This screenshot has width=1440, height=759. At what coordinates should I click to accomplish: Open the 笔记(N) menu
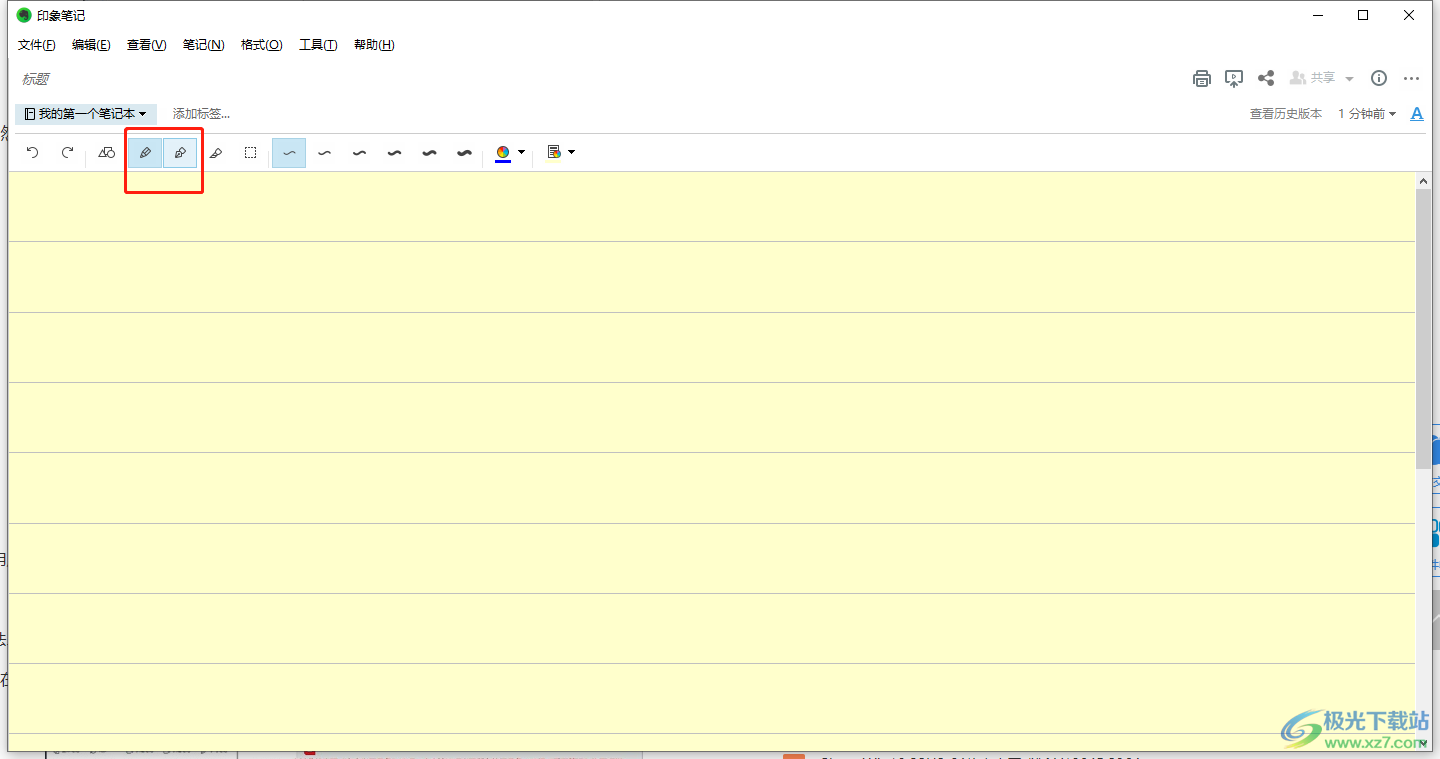pyautogui.click(x=203, y=45)
